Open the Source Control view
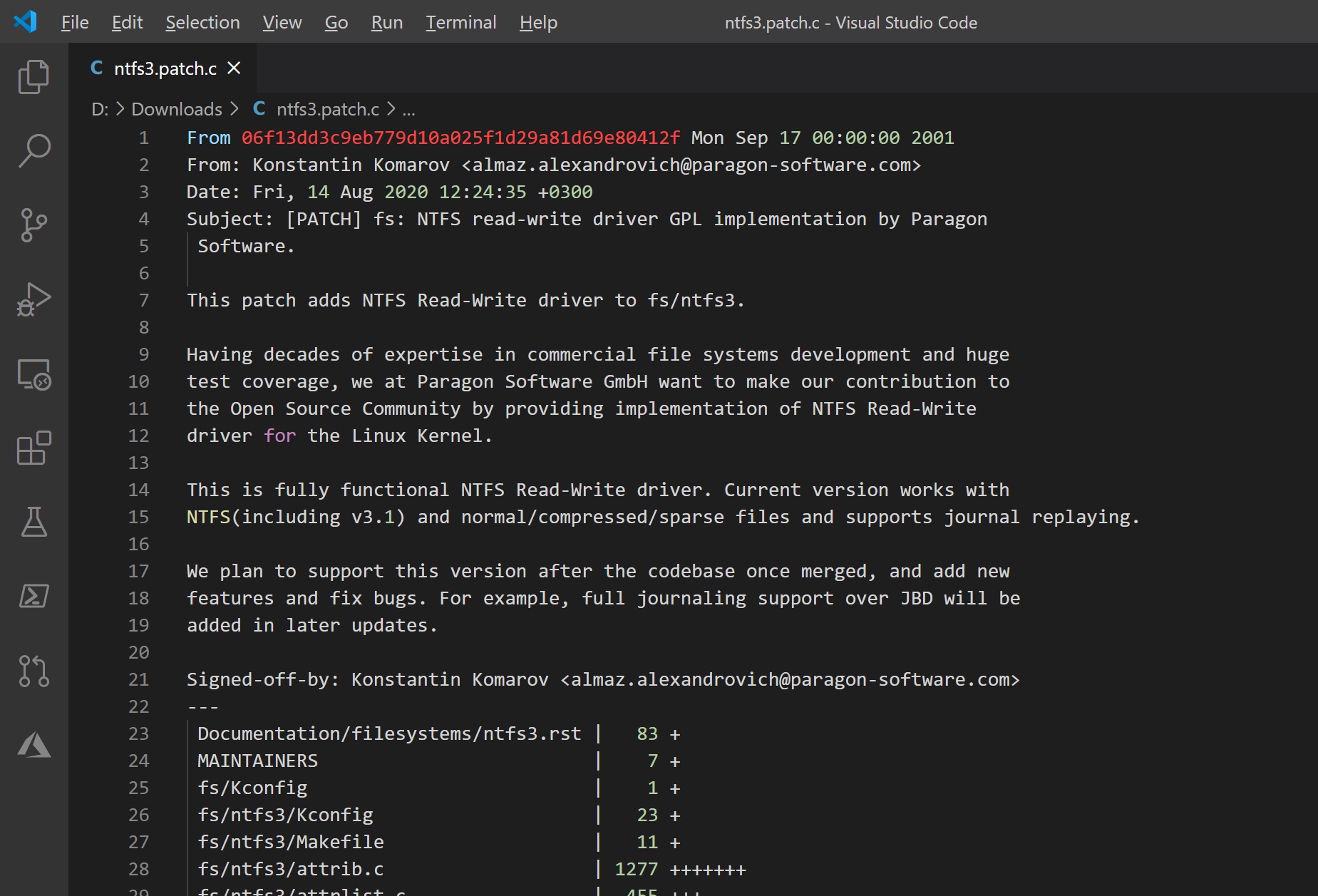Image resolution: width=1318 pixels, height=896 pixels. click(x=34, y=225)
